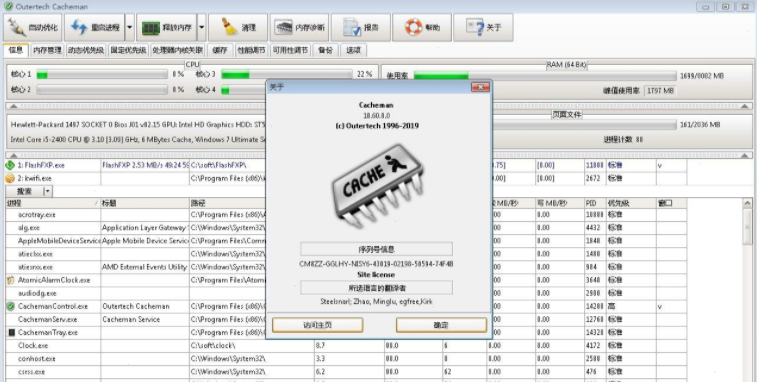Click the FlashFXP.exe green row icon
757x382 pixels.
10,165
